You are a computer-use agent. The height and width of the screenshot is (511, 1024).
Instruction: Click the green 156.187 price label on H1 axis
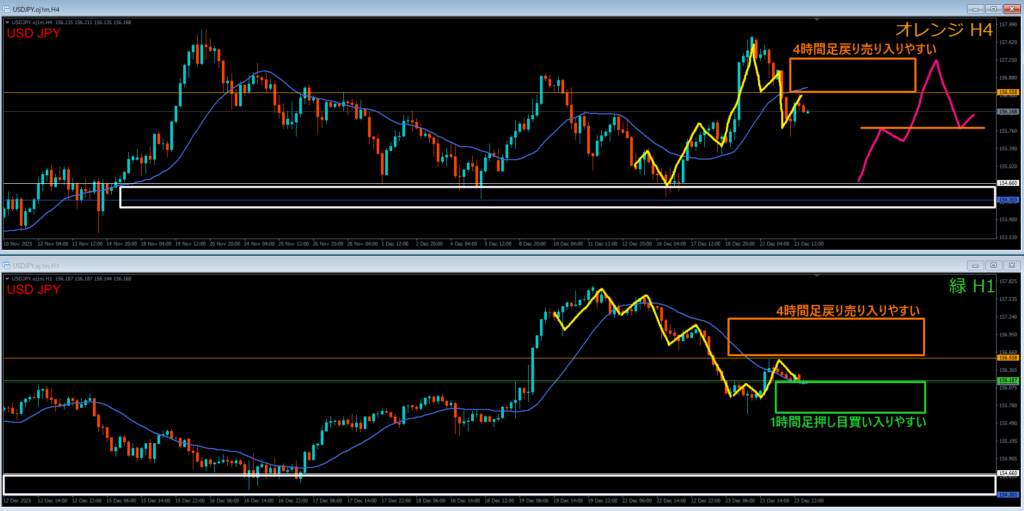[1008, 381]
